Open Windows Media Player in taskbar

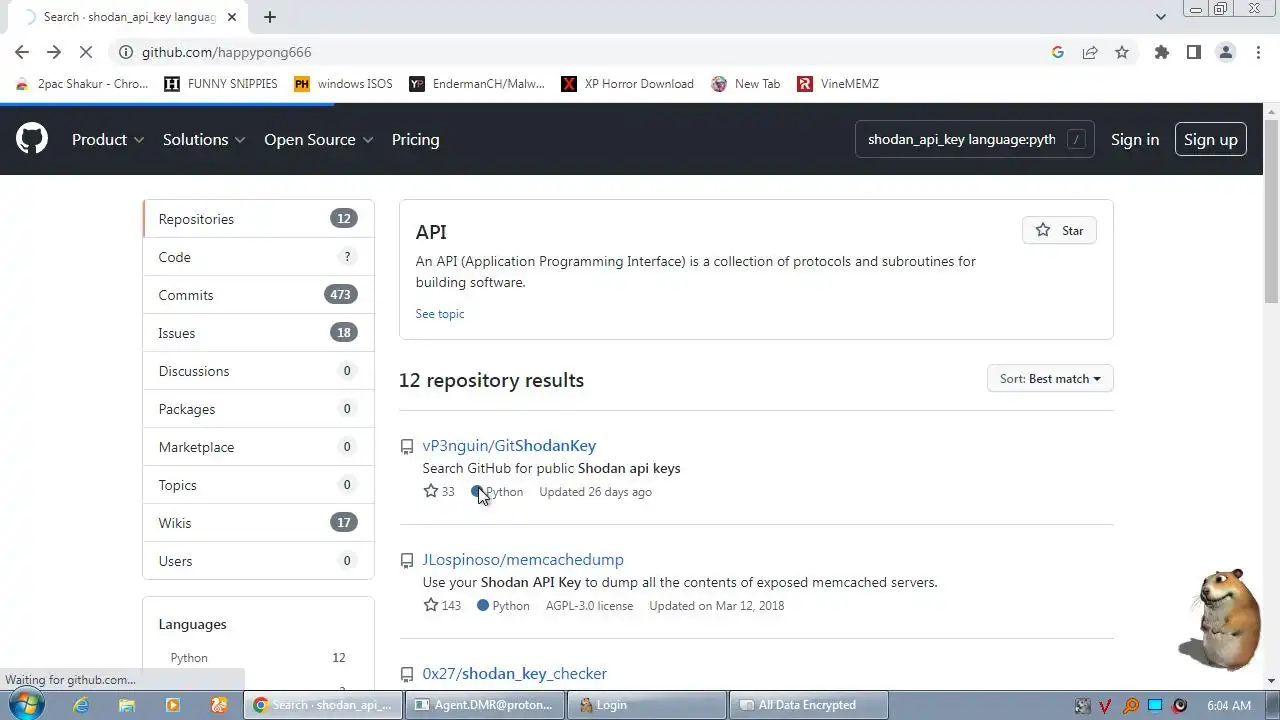click(x=173, y=705)
